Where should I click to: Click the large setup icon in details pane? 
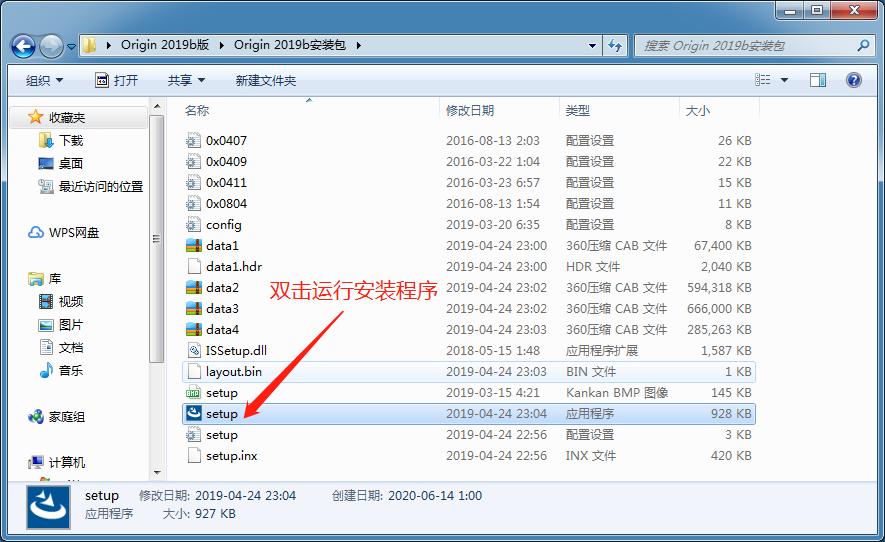tap(49, 507)
